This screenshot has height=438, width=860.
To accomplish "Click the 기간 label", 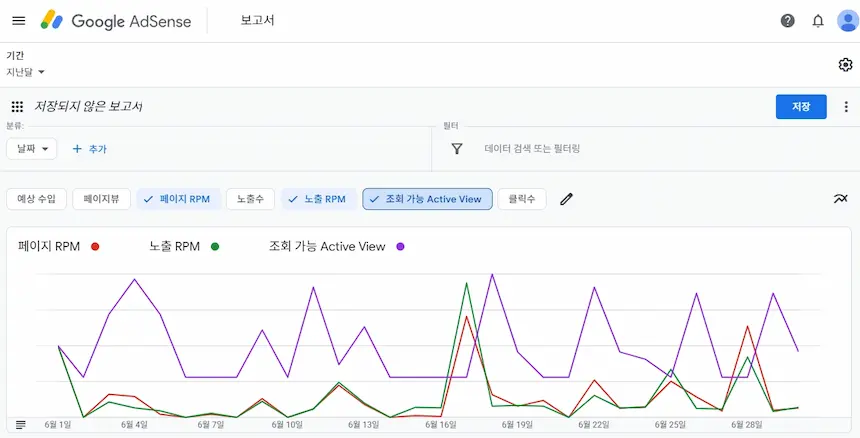I will point(15,55).
